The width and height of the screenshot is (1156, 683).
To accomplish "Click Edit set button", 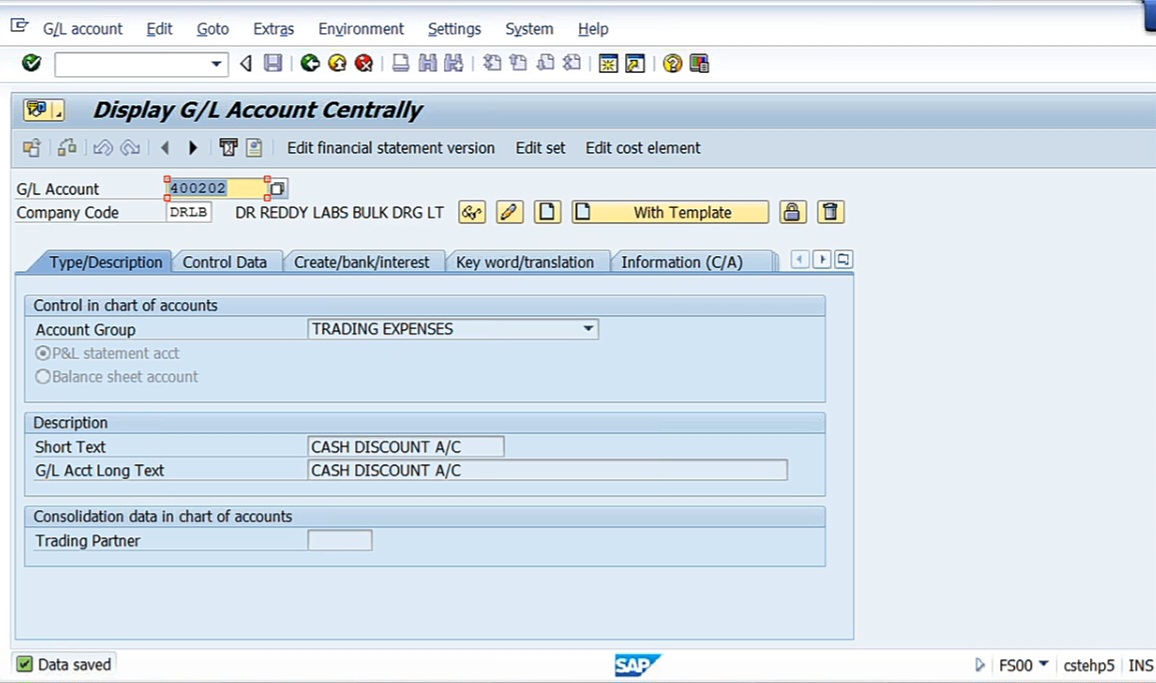I will 540,148.
